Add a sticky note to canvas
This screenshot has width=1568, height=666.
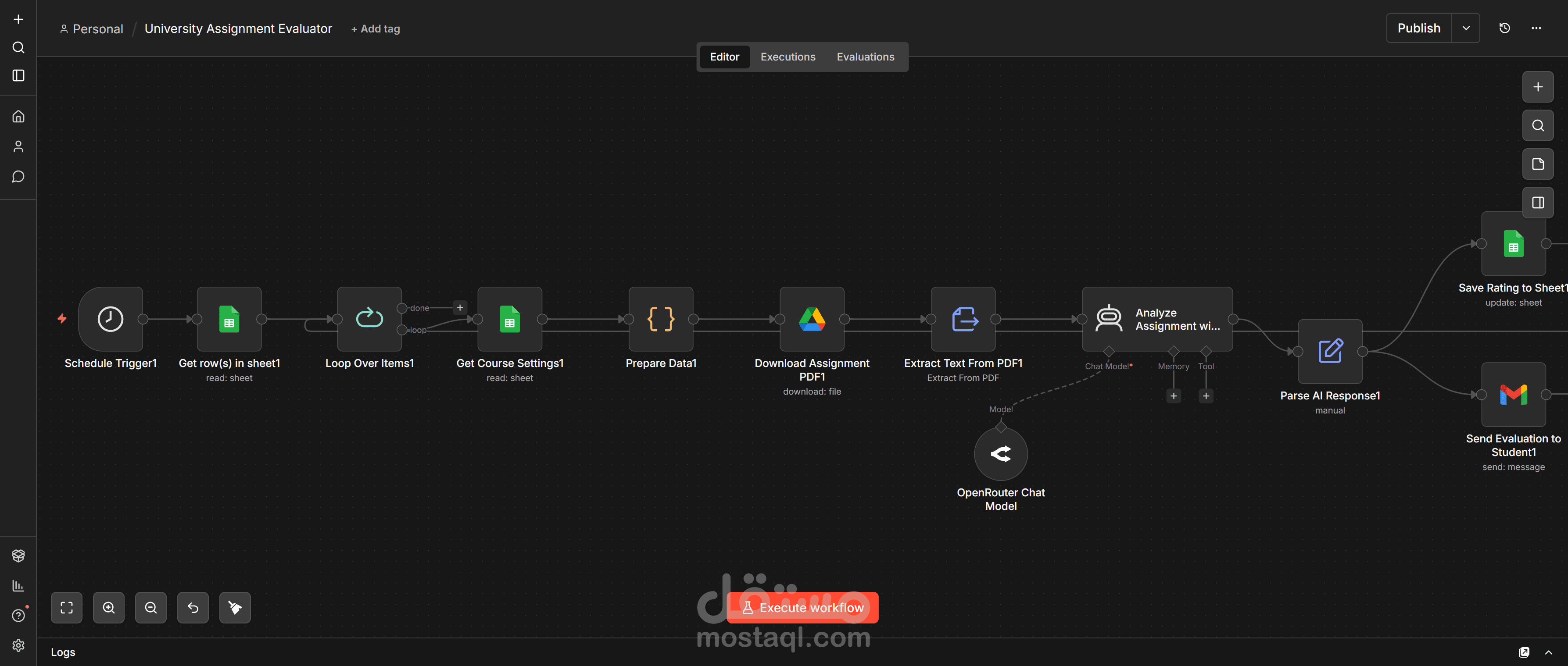[1538, 164]
